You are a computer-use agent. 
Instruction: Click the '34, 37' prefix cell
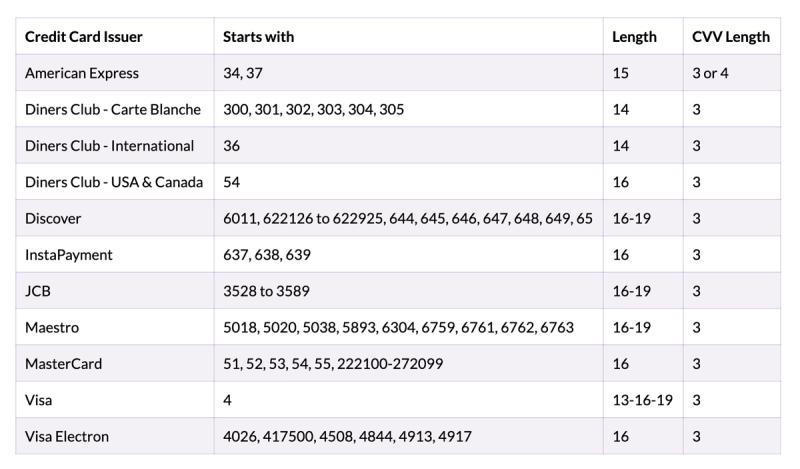[243, 73]
